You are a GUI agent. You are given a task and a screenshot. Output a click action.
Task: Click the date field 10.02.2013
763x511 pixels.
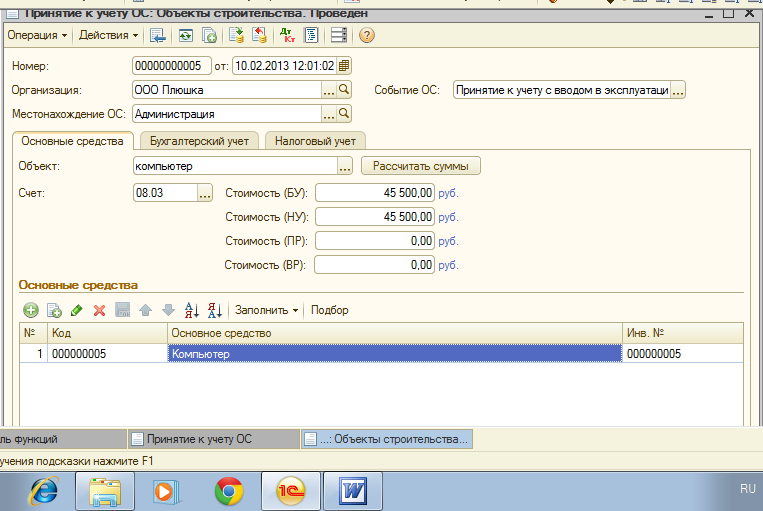[x=284, y=66]
